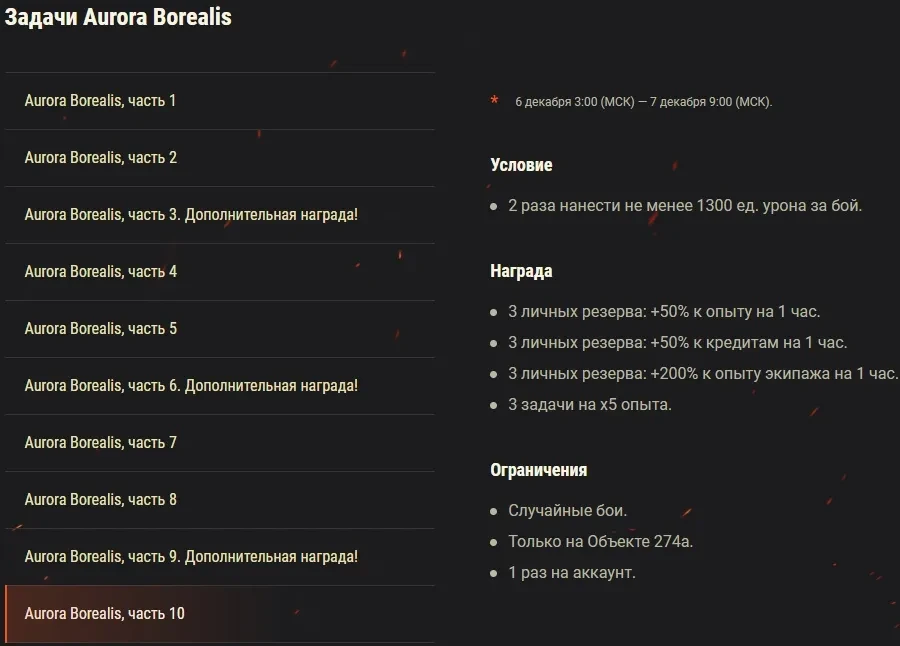Open часть 9 with Дополнительная награда
Screen dimensions: 900x646
(191, 557)
